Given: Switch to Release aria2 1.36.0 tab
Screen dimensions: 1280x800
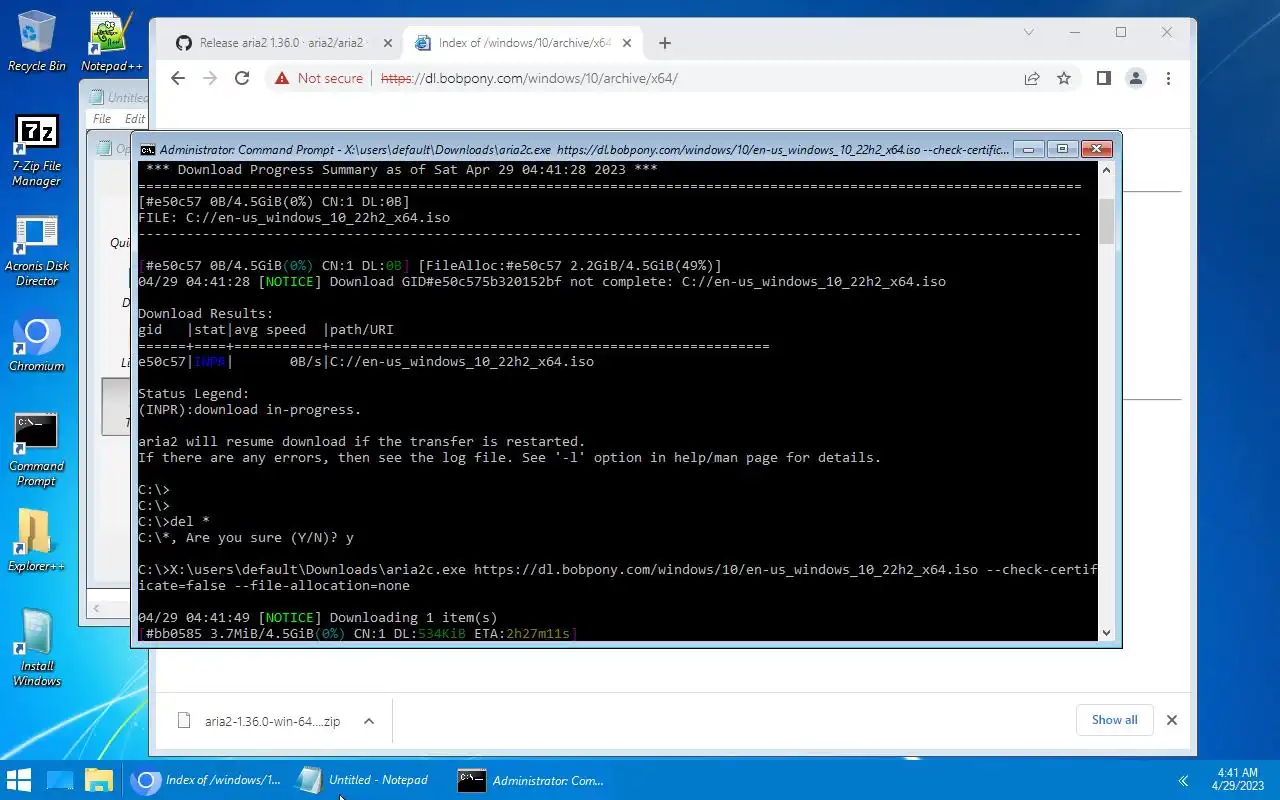Looking at the screenshot, I should click(284, 43).
